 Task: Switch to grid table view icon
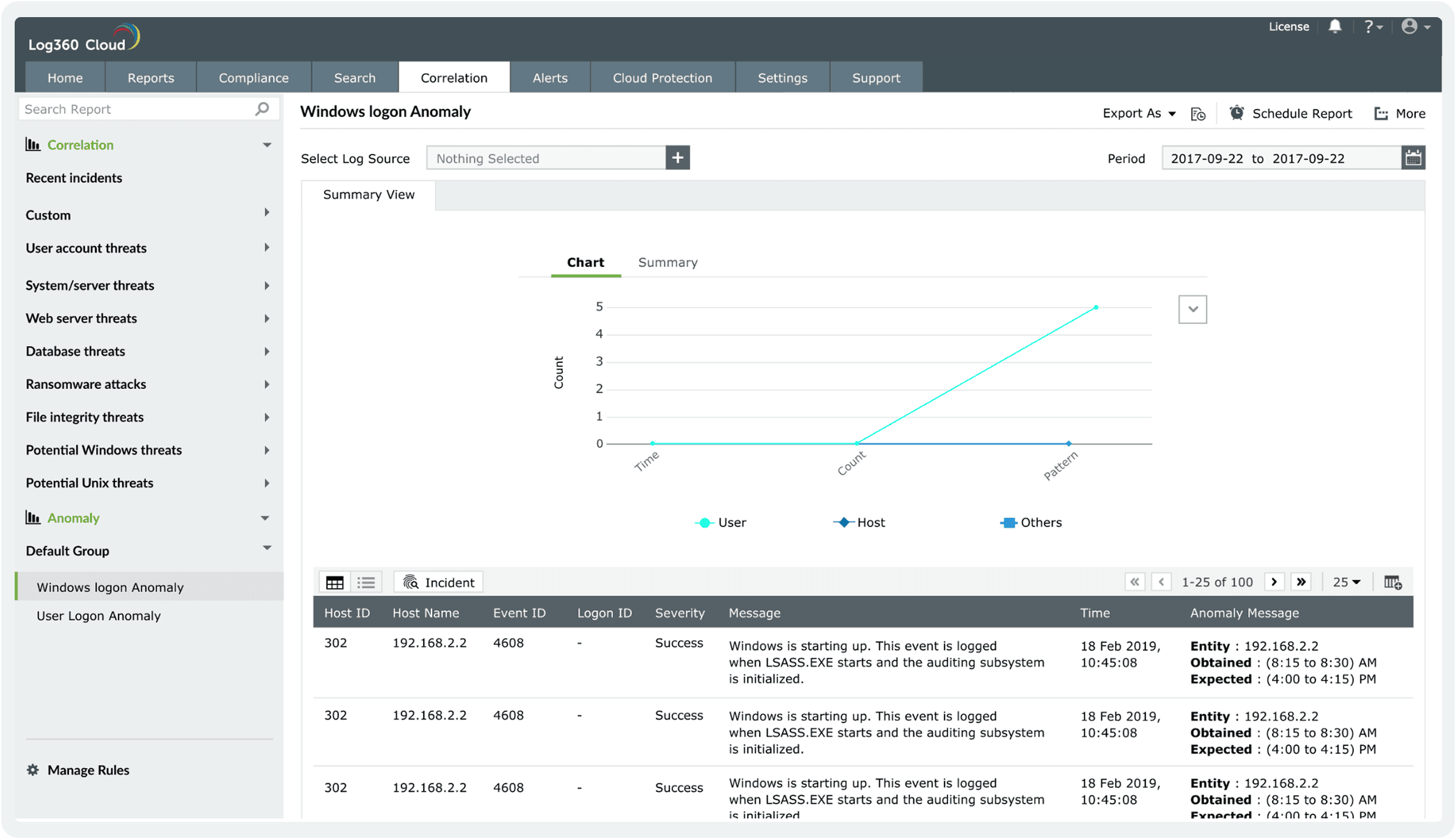(x=334, y=582)
